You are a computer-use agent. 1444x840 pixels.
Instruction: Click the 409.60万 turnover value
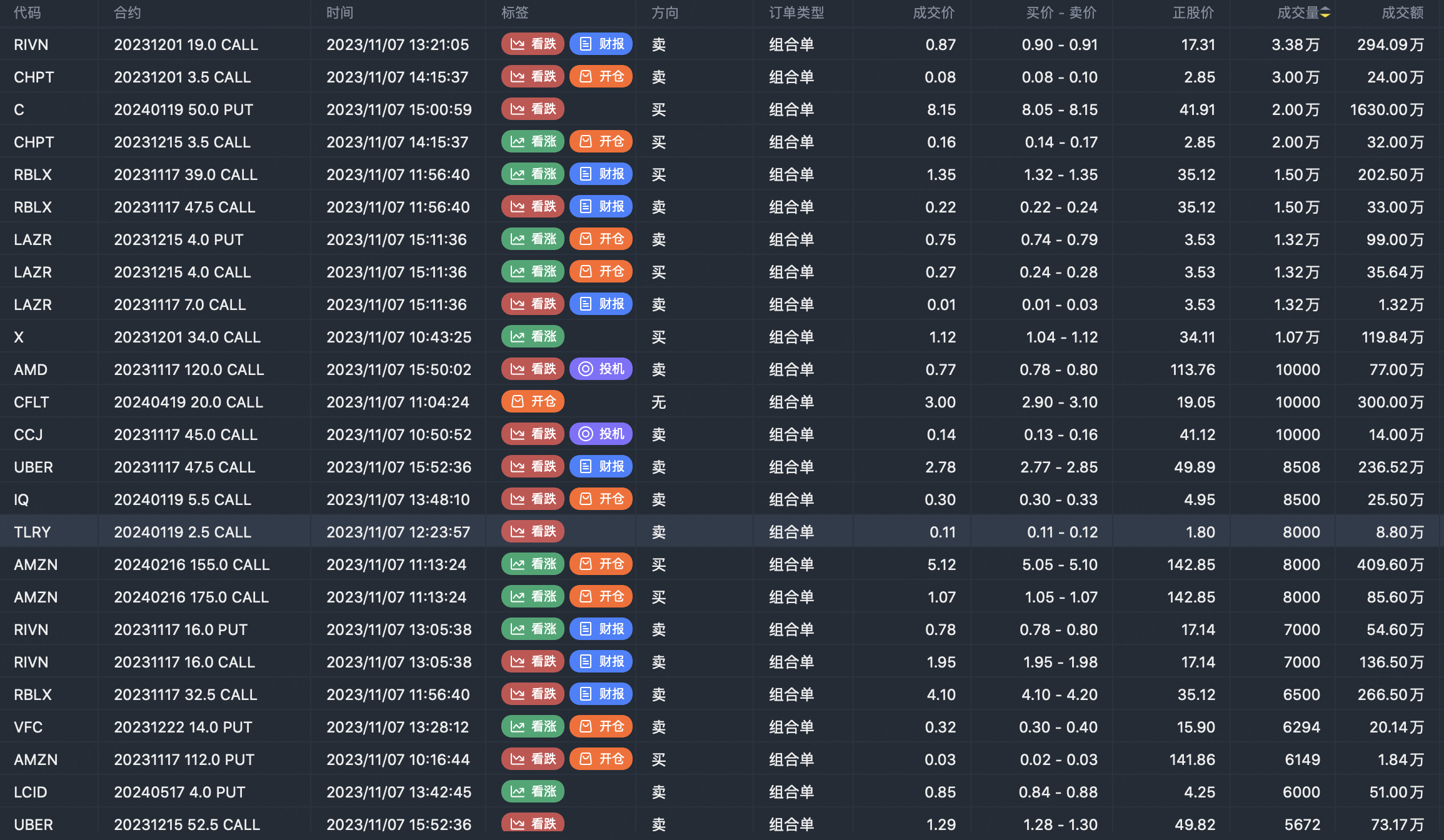coord(1391,565)
